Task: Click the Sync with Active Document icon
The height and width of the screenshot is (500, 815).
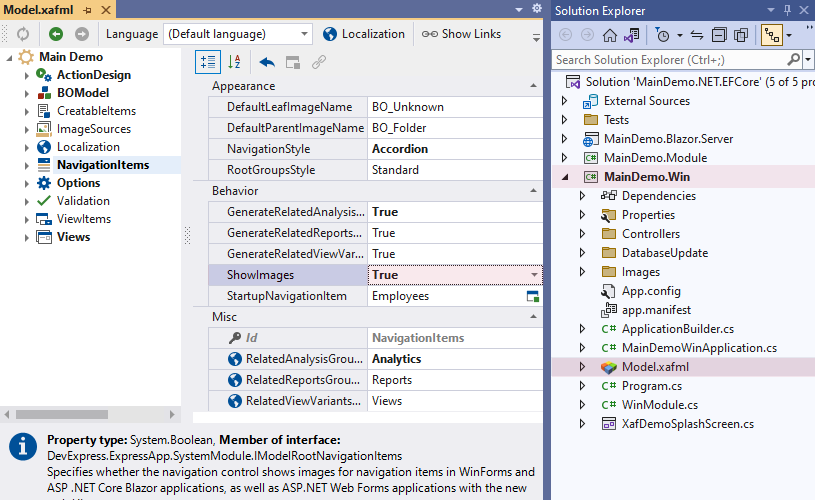Action: (x=697, y=35)
